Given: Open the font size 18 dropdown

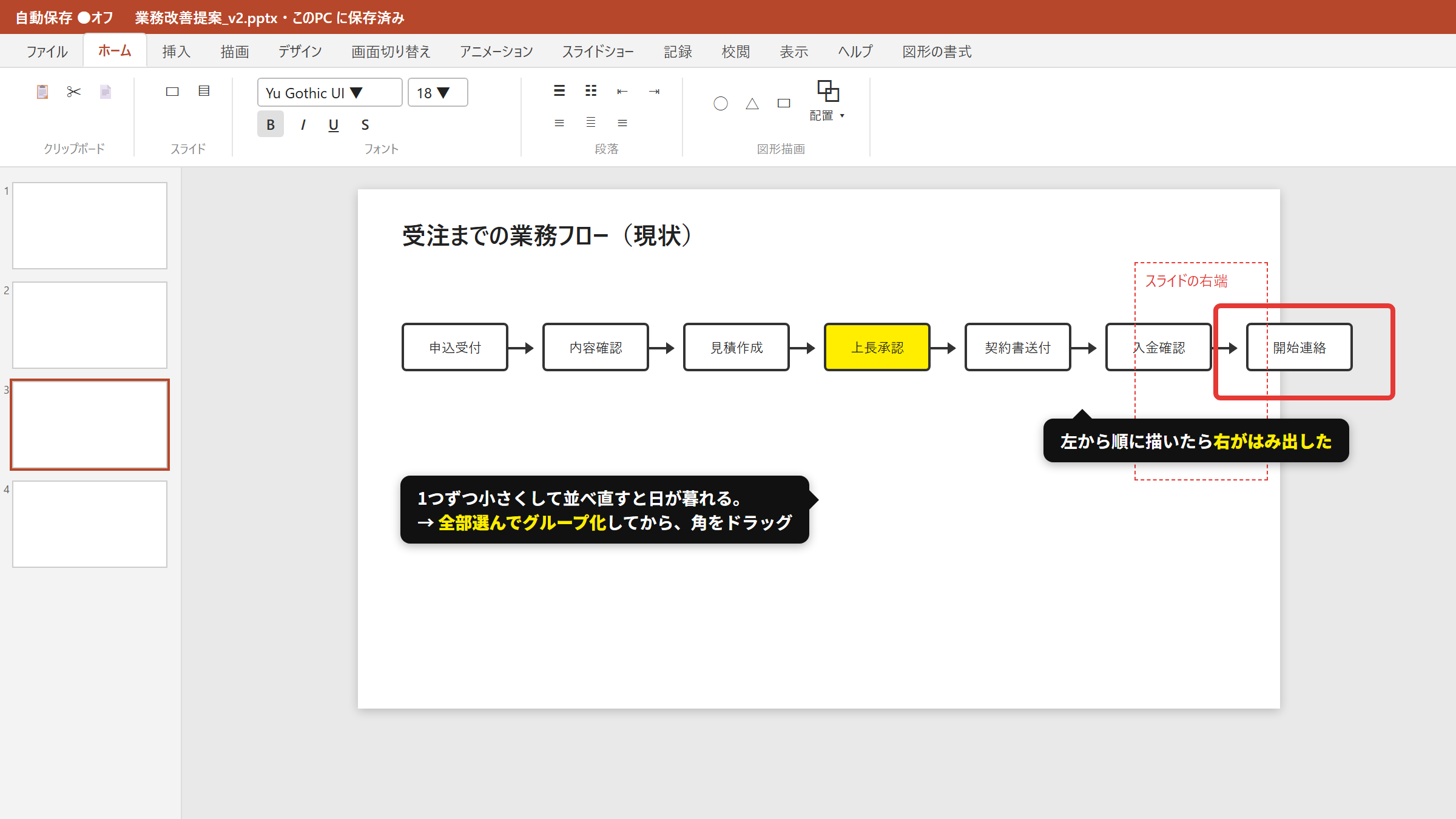Looking at the screenshot, I should click(x=437, y=93).
